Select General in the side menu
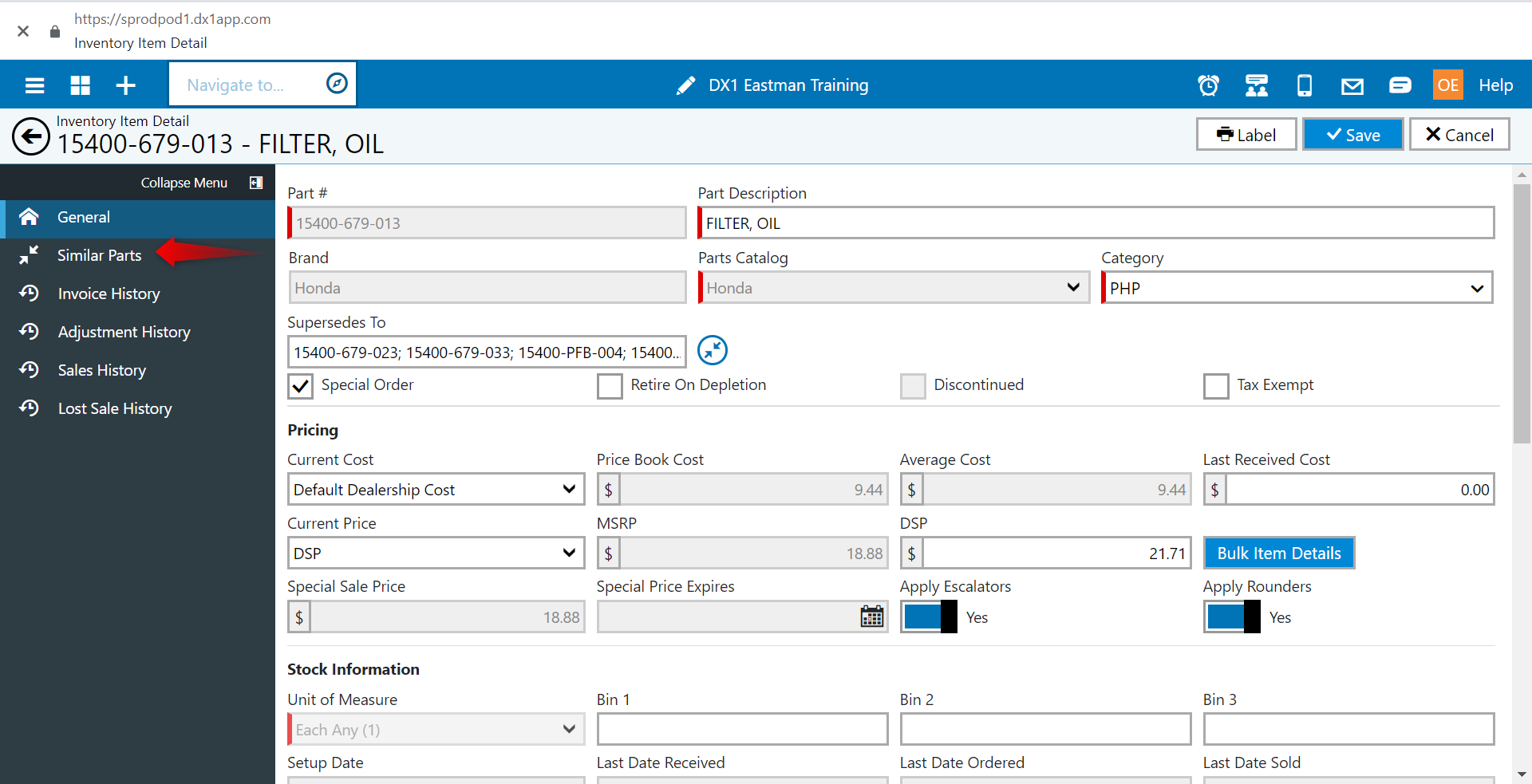Viewport: 1532px width, 784px height. point(137,217)
